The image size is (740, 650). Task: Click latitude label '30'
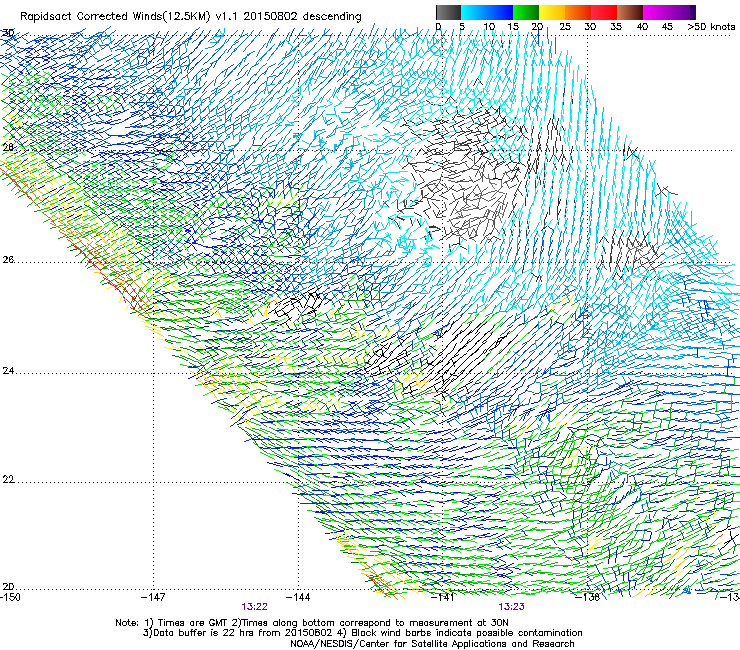(x=8, y=33)
